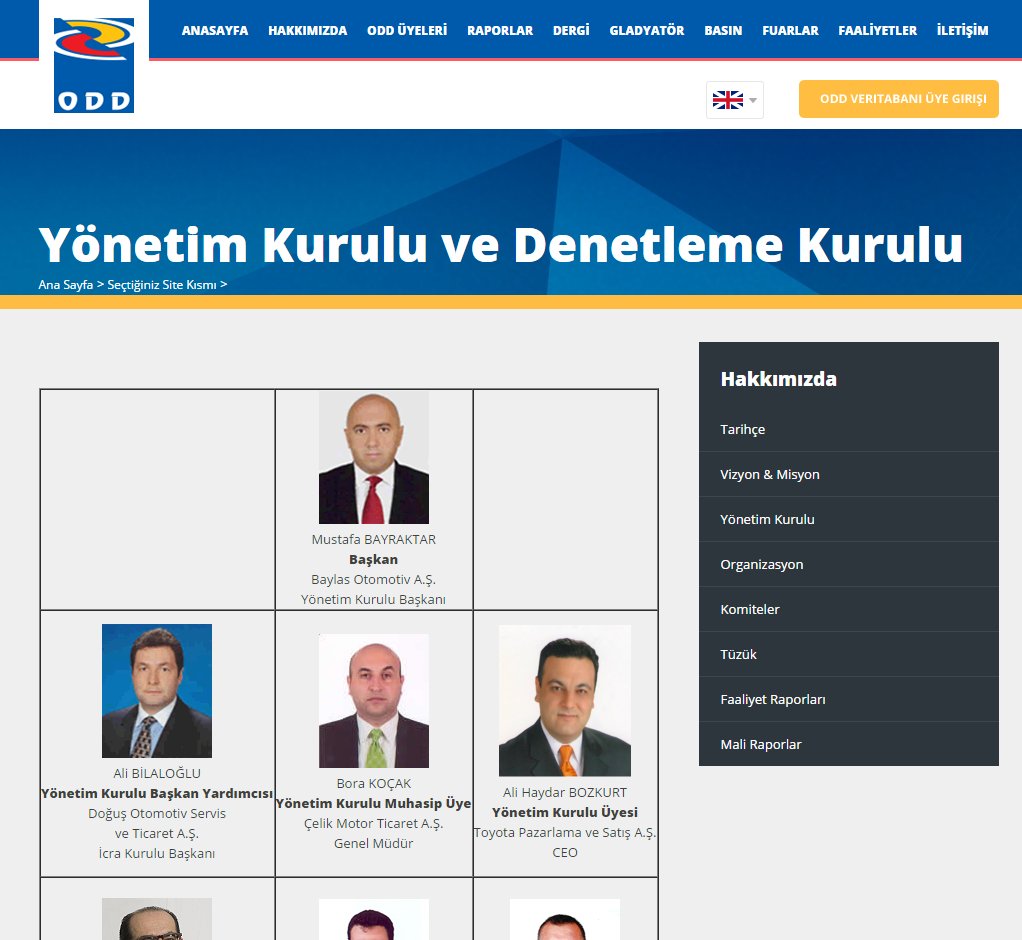Open the HAKKIMIZDA menu item
This screenshot has width=1022, height=940.
point(308,31)
